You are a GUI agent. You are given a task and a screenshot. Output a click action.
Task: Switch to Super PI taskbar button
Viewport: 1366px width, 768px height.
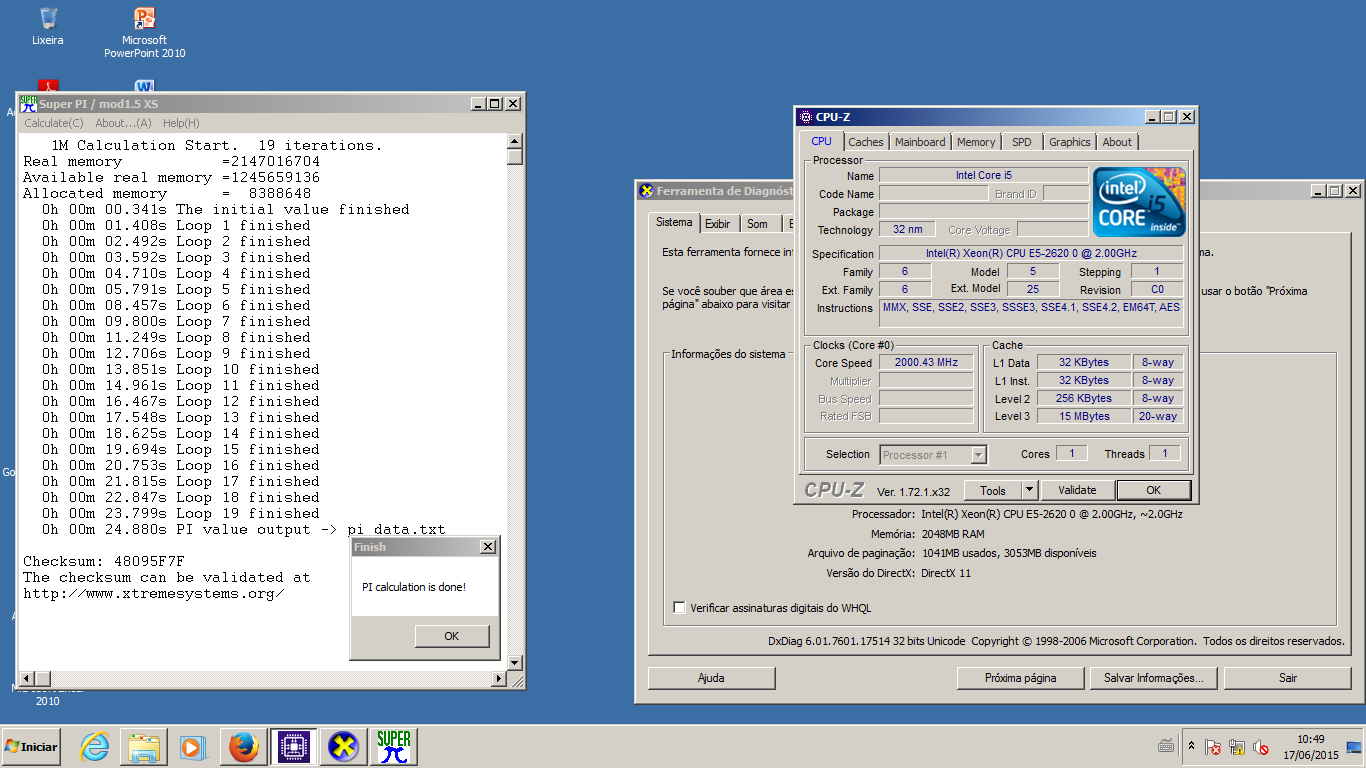(393, 747)
